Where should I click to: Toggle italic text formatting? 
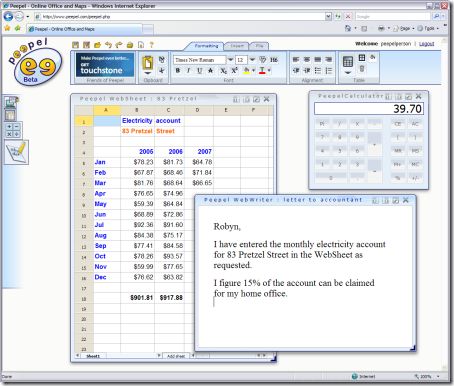pos(188,70)
